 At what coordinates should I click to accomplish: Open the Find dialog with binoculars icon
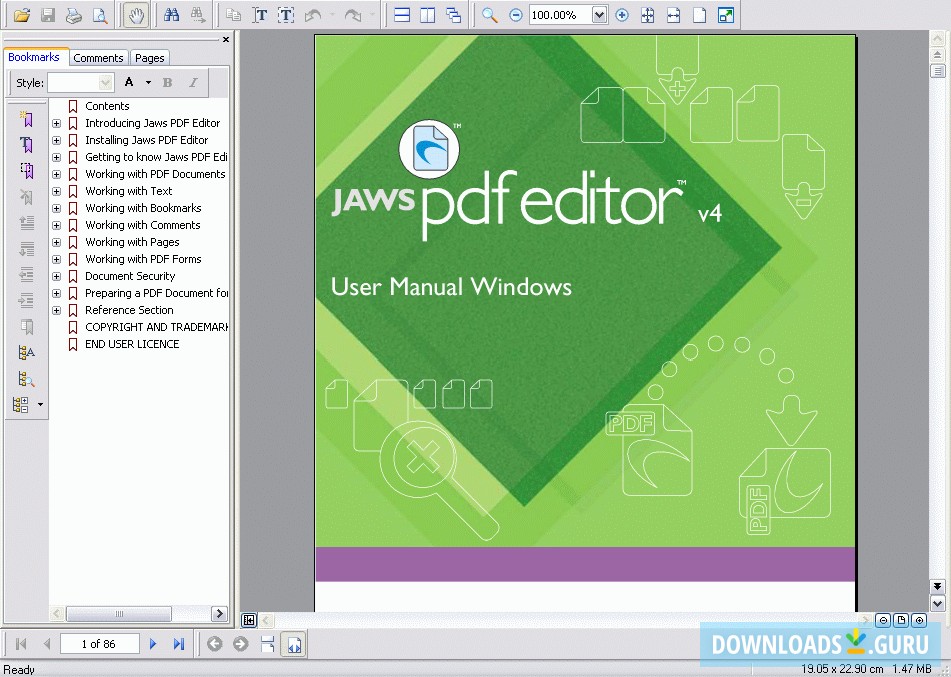tap(172, 14)
